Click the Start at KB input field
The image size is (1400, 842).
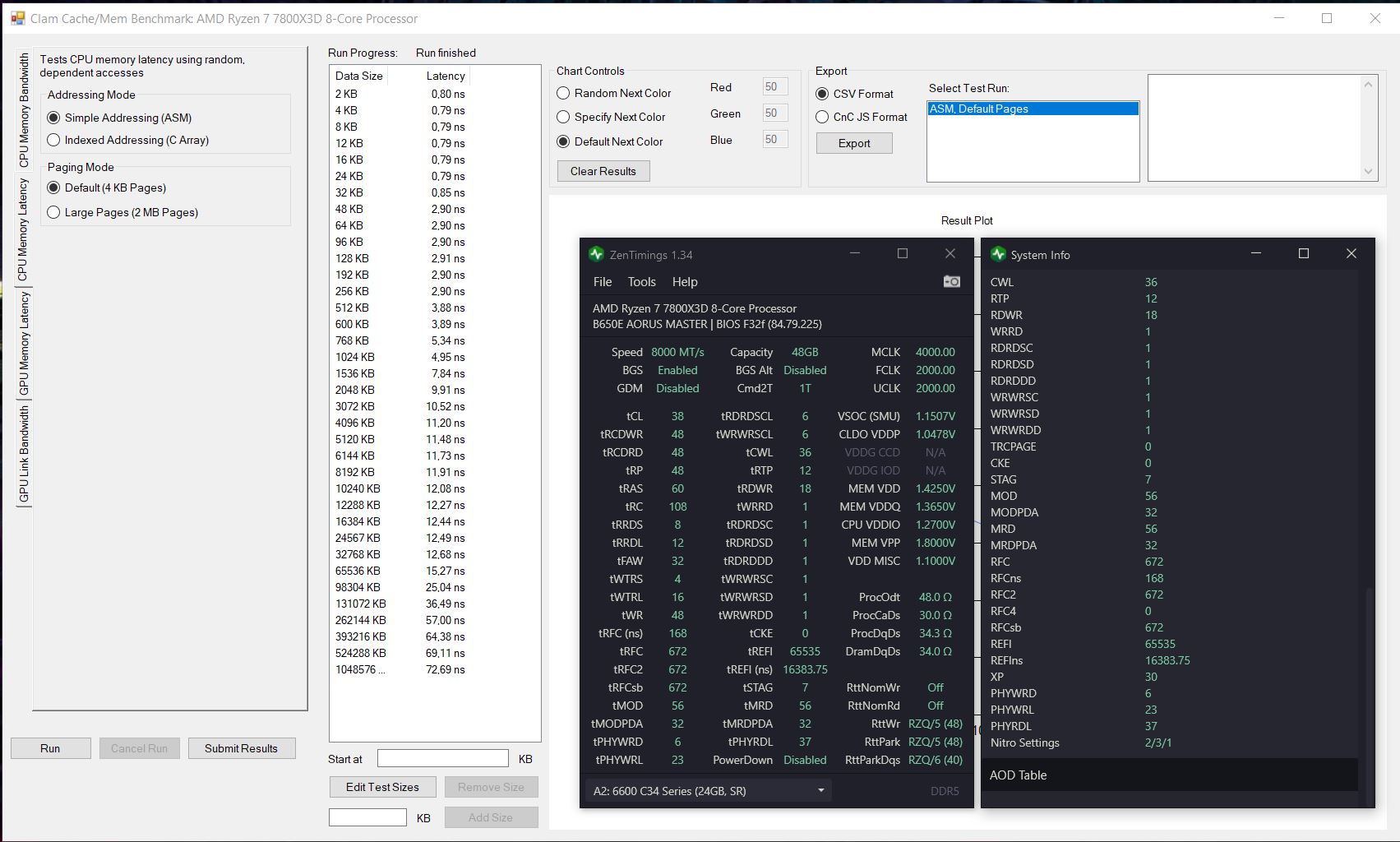pos(442,758)
